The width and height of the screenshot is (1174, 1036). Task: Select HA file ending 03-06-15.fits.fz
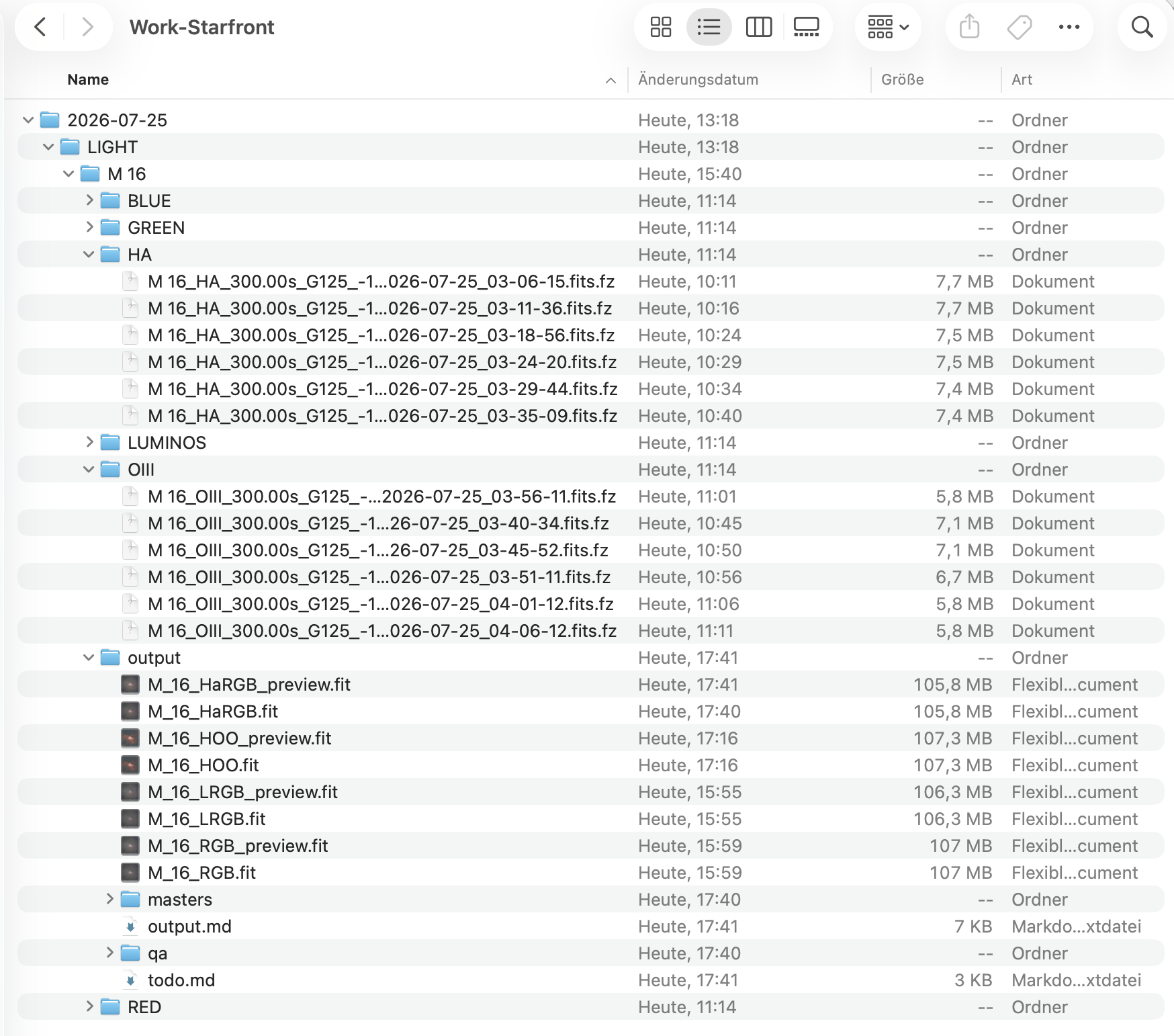pos(381,282)
